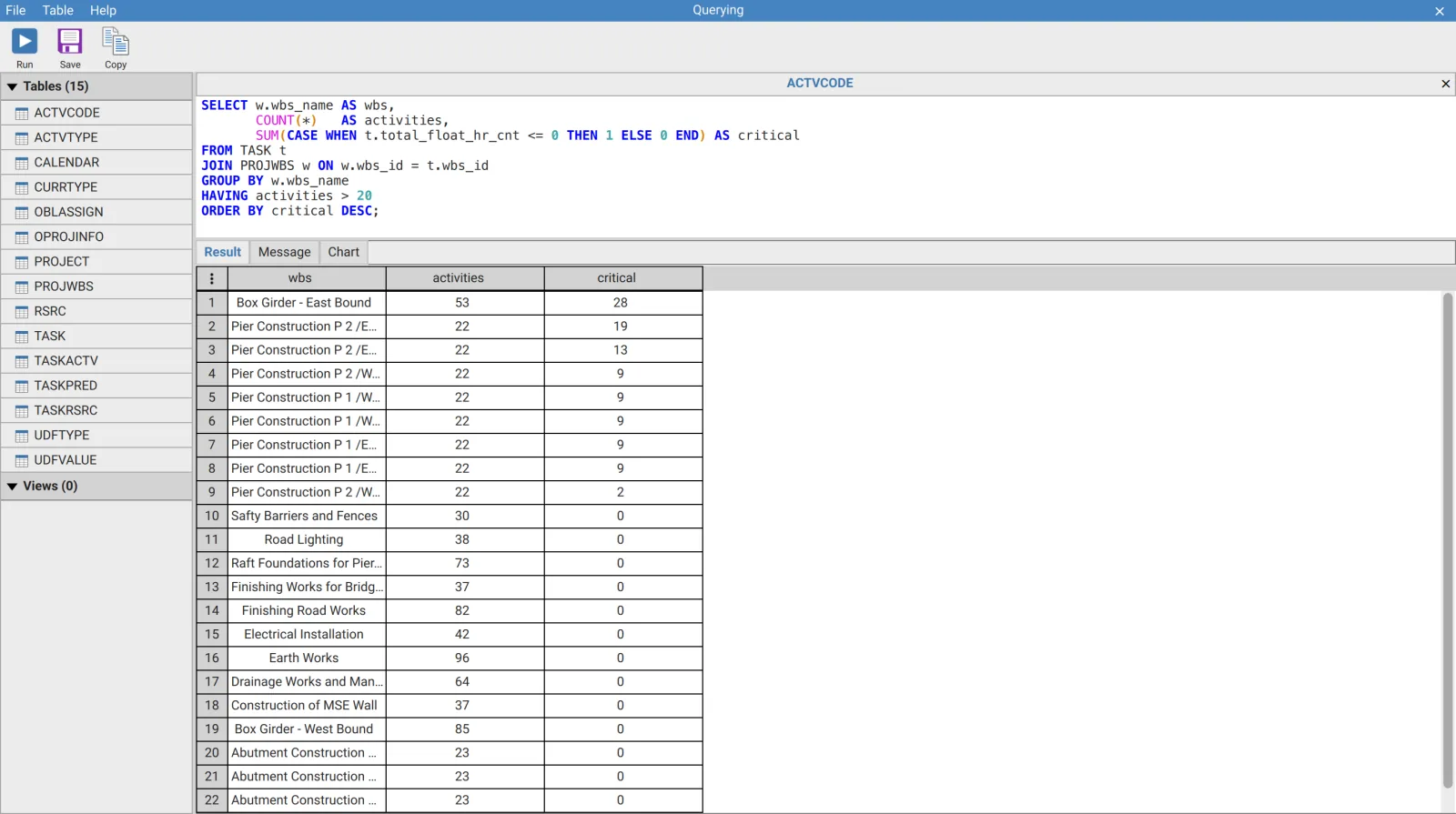The height and width of the screenshot is (814, 1456).
Task: Select the CURRTYPE table icon
Action: click(x=22, y=187)
